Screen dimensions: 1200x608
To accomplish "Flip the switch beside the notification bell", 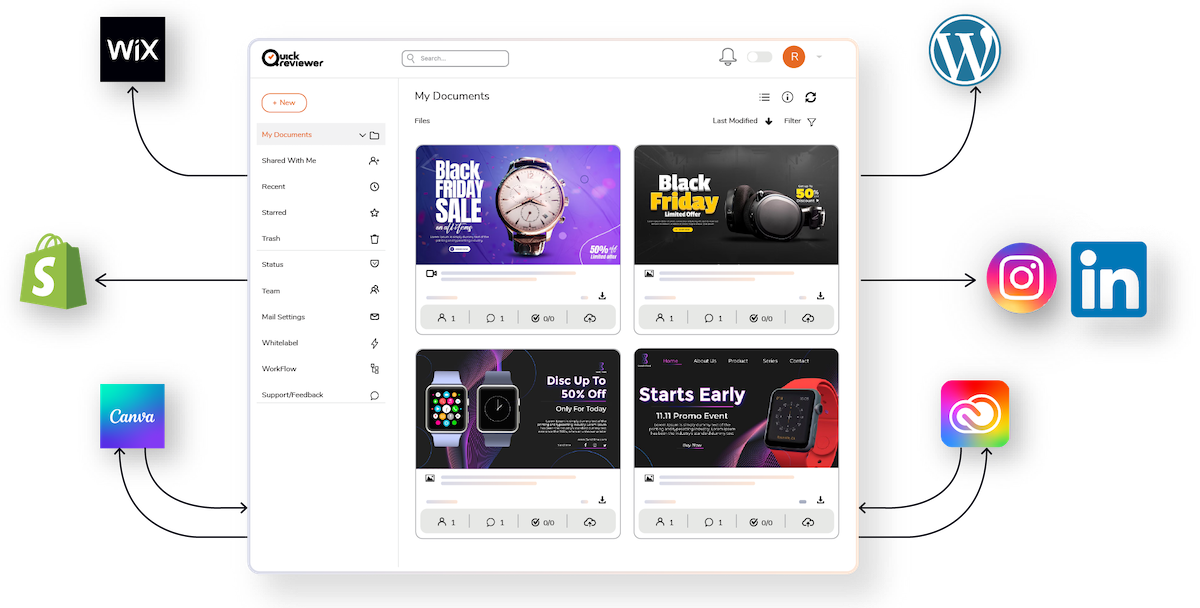I will 758,57.
